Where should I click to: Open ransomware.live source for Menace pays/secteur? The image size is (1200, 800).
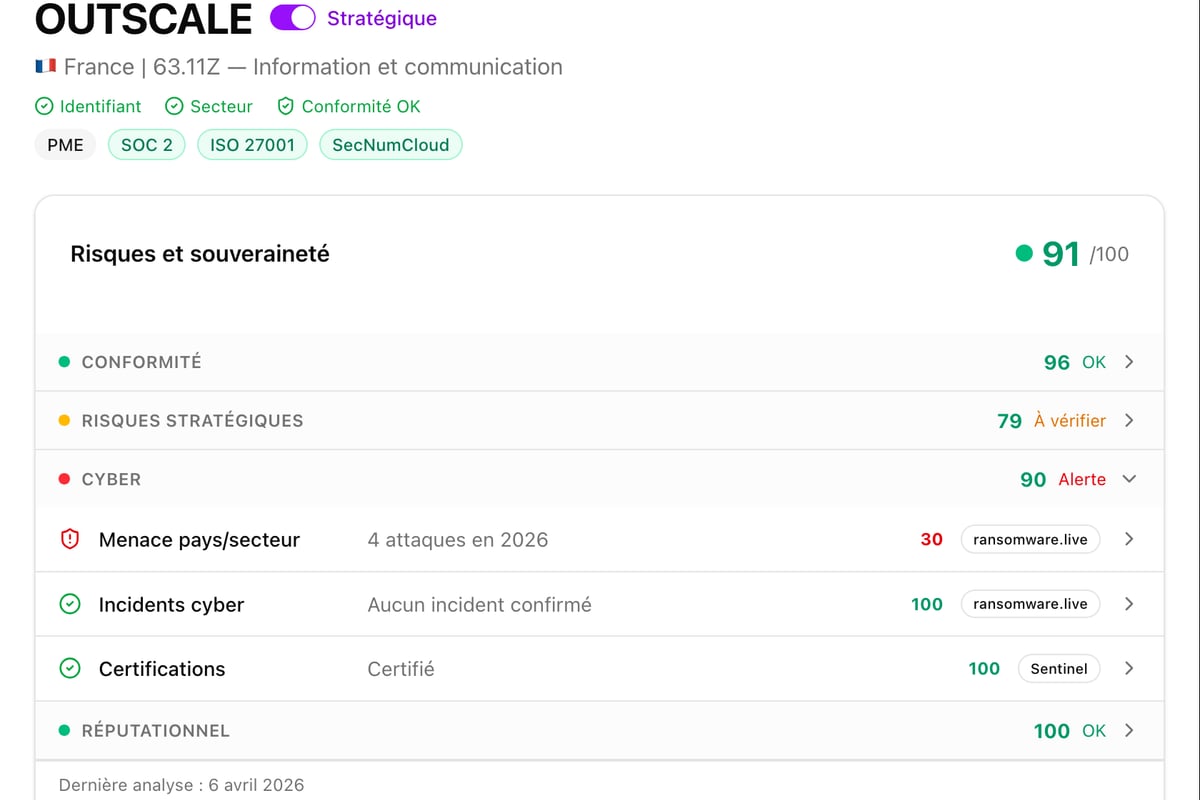click(1030, 539)
